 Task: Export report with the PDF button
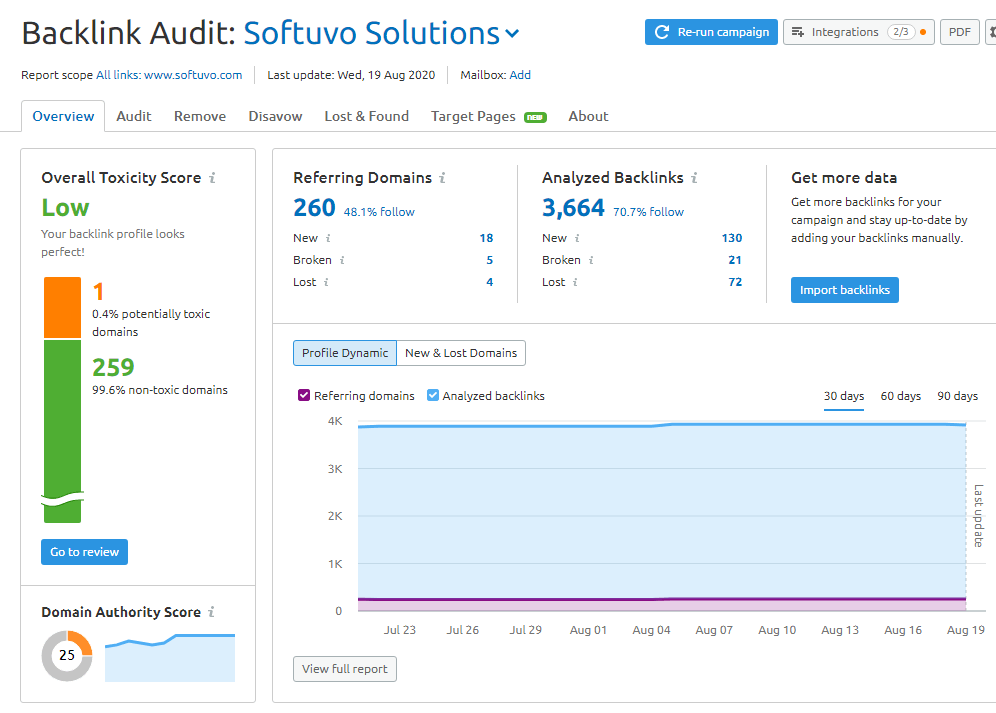(959, 32)
